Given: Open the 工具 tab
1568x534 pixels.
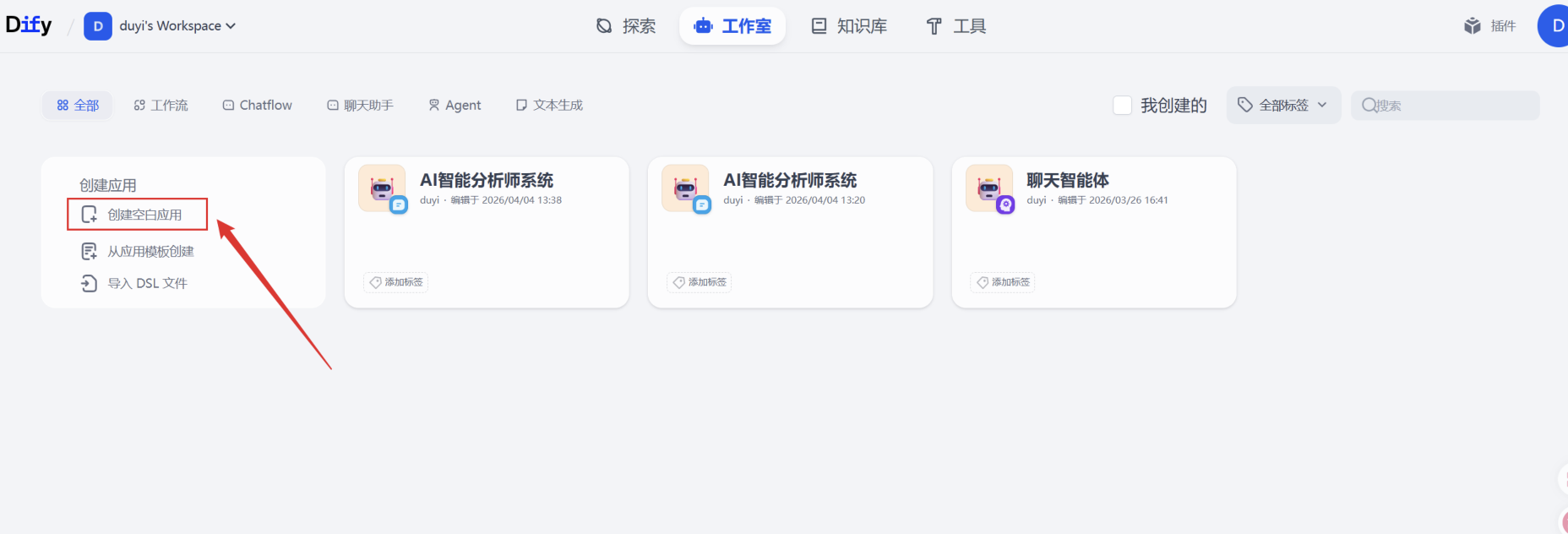Looking at the screenshot, I should pos(955,26).
